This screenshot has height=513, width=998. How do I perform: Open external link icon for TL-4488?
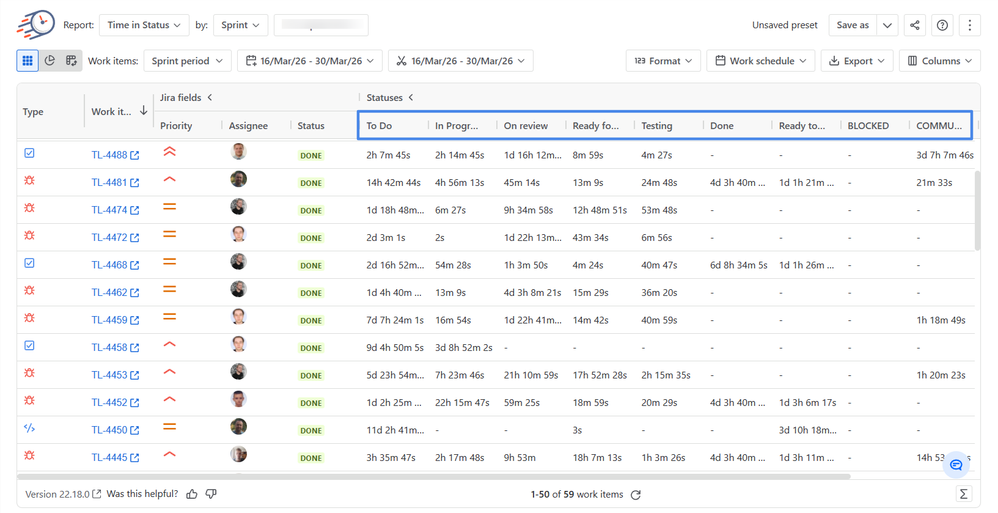[x=135, y=155]
